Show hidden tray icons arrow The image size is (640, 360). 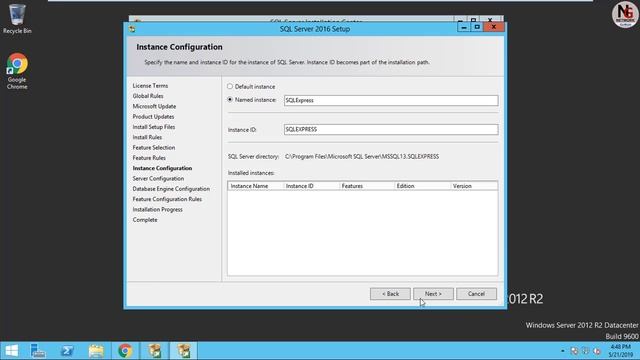tap(562, 351)
